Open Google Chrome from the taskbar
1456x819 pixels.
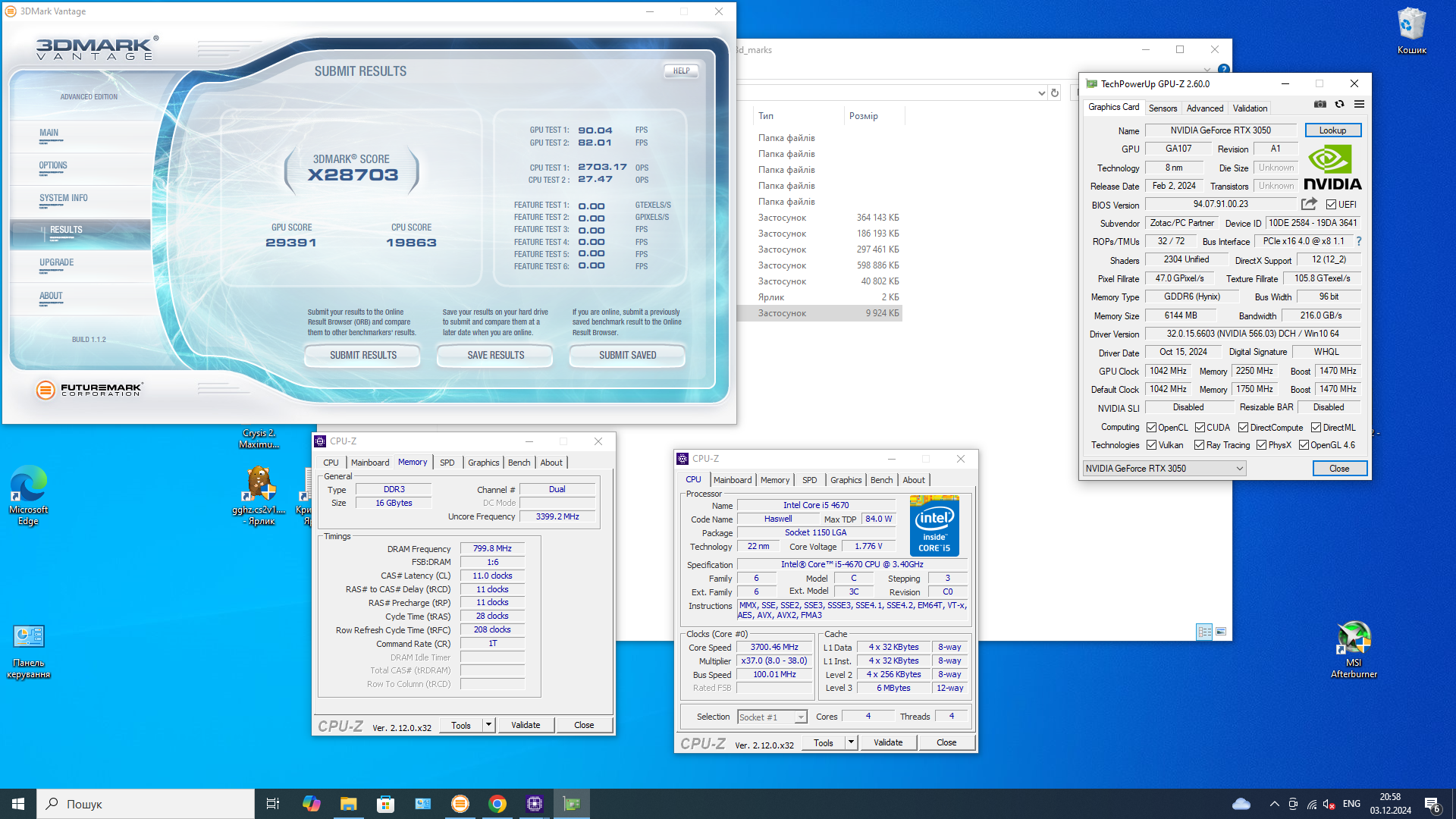pyautogui.click(x=497, y=804)
